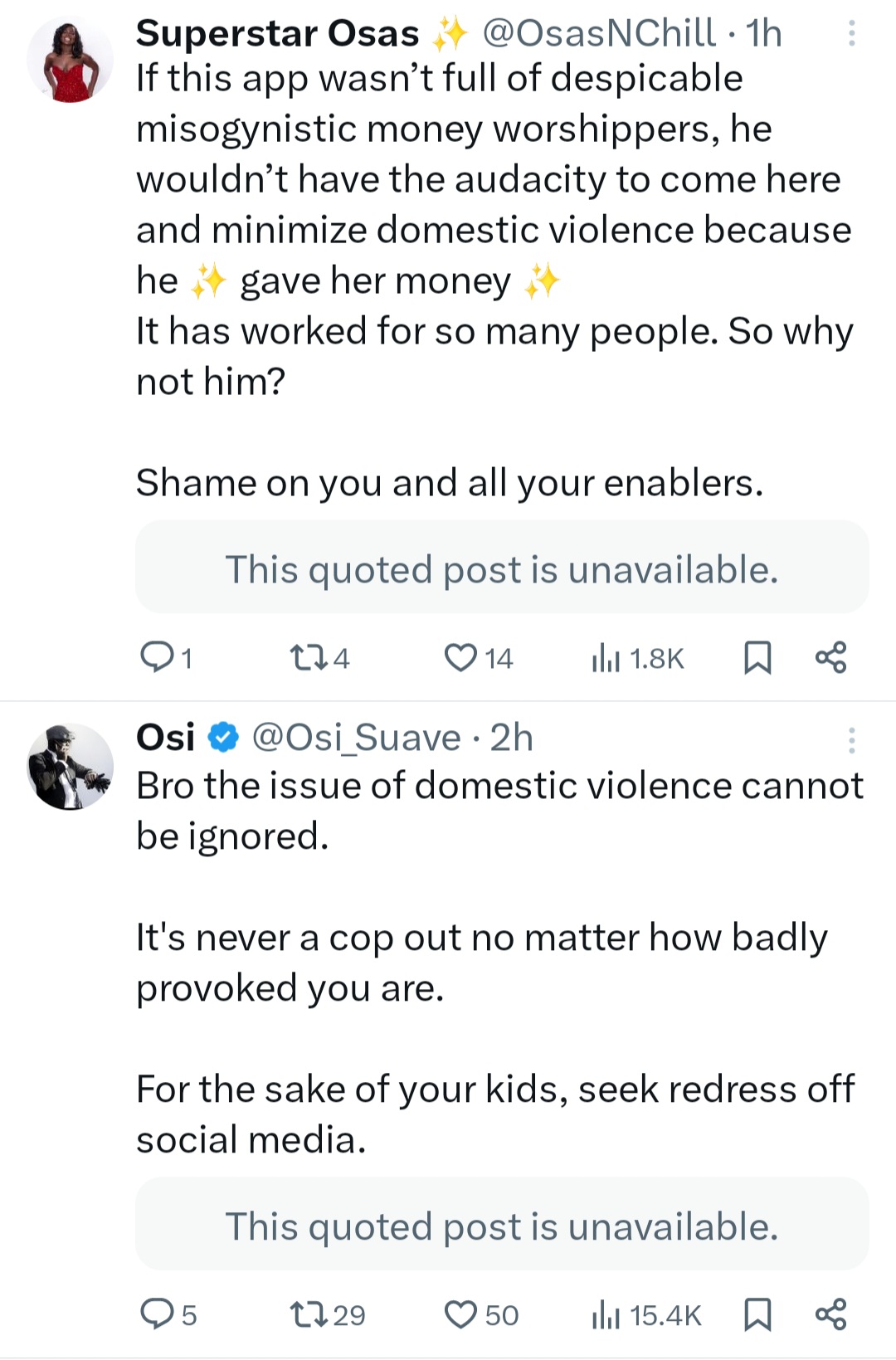Screen dimensions: 896x1360
Task: Bookmark Osi's post
Action: [x=757, y=1314]
